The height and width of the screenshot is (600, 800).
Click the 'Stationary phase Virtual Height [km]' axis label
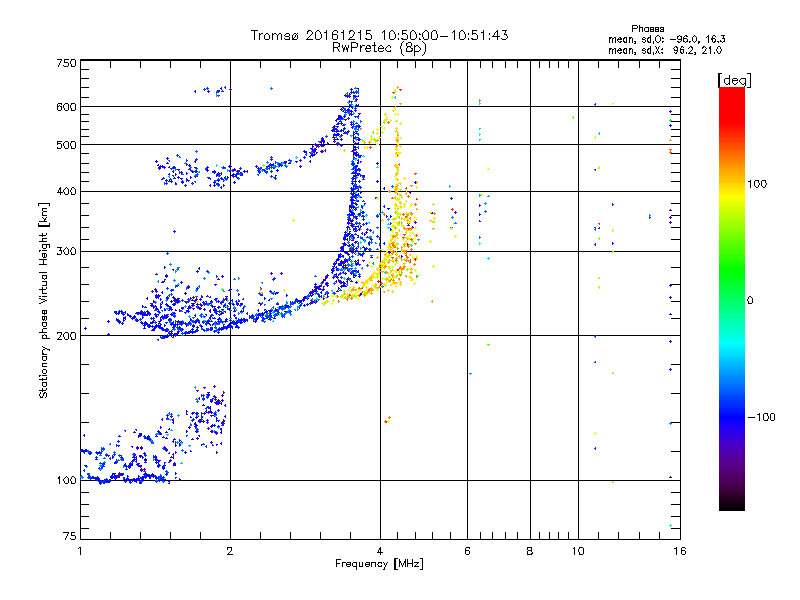click(44, 300)
